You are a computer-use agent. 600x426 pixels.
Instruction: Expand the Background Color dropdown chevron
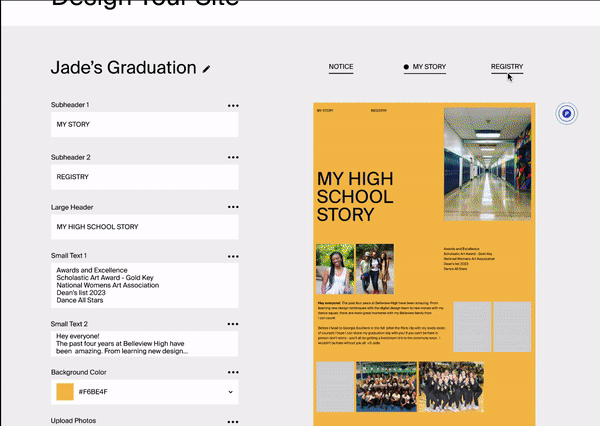coord(230,392)
